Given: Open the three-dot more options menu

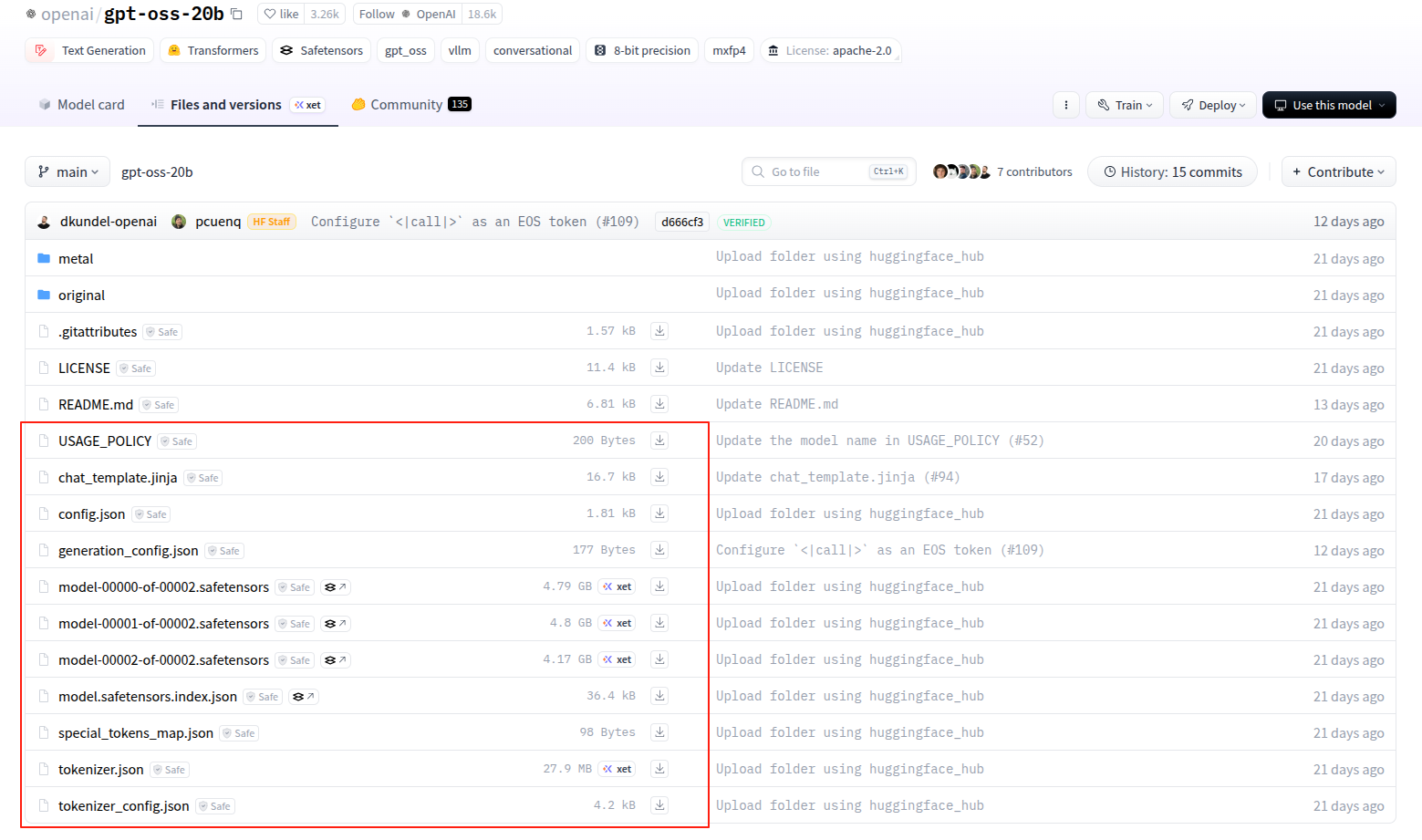Looking at the screenshot, I should 1066,105.
